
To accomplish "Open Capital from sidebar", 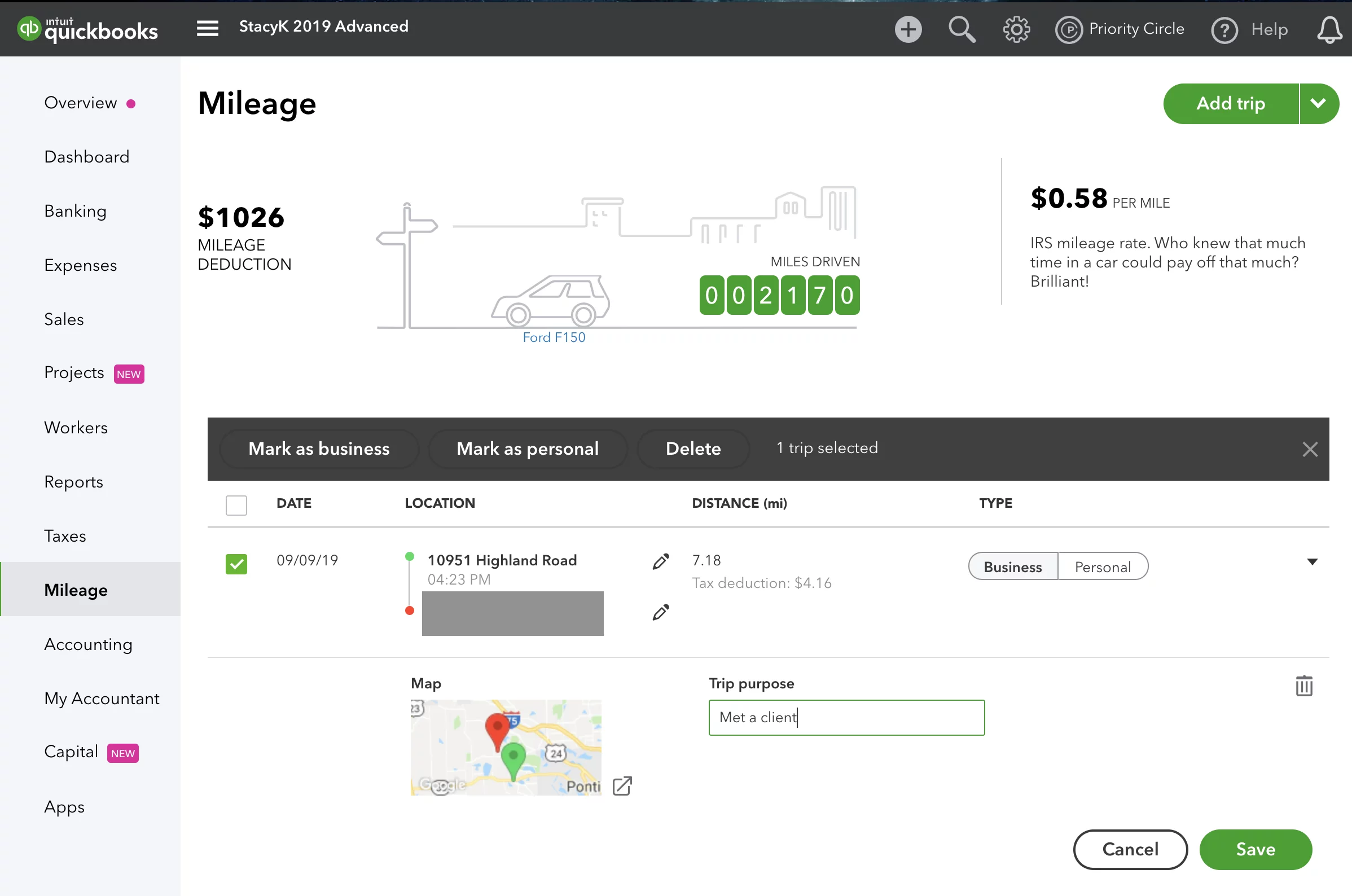I will [x=72, y=752].
